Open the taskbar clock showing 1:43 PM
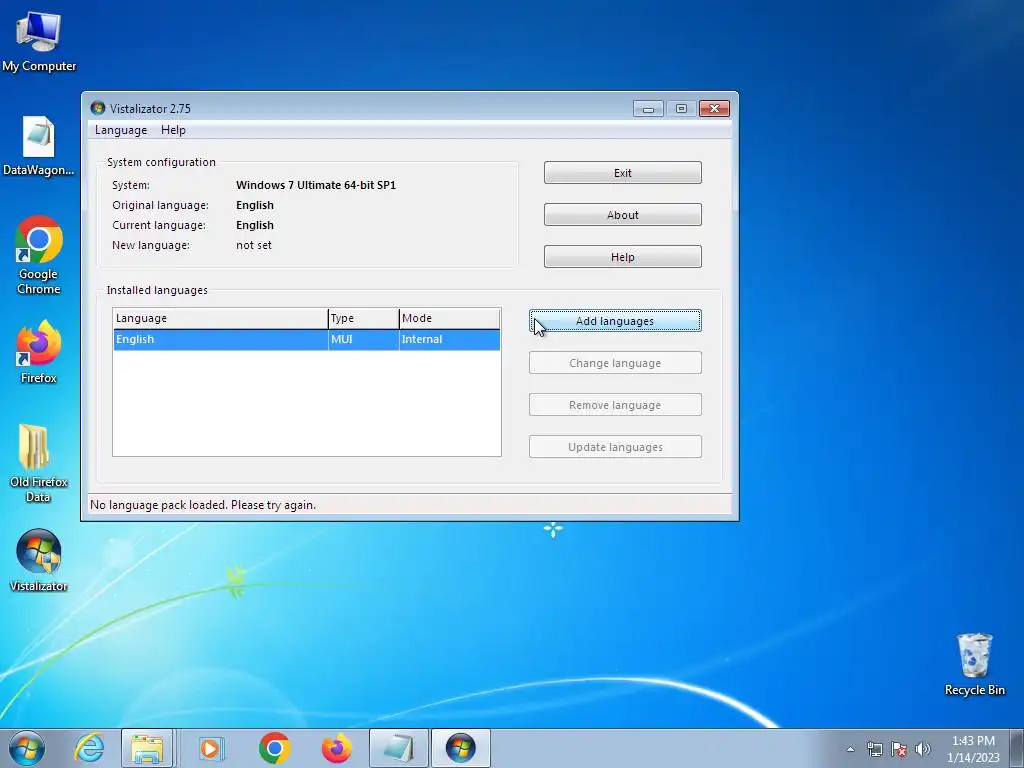Image resolution: width=1024 pixels, height=768 pixels. (973, 749)
